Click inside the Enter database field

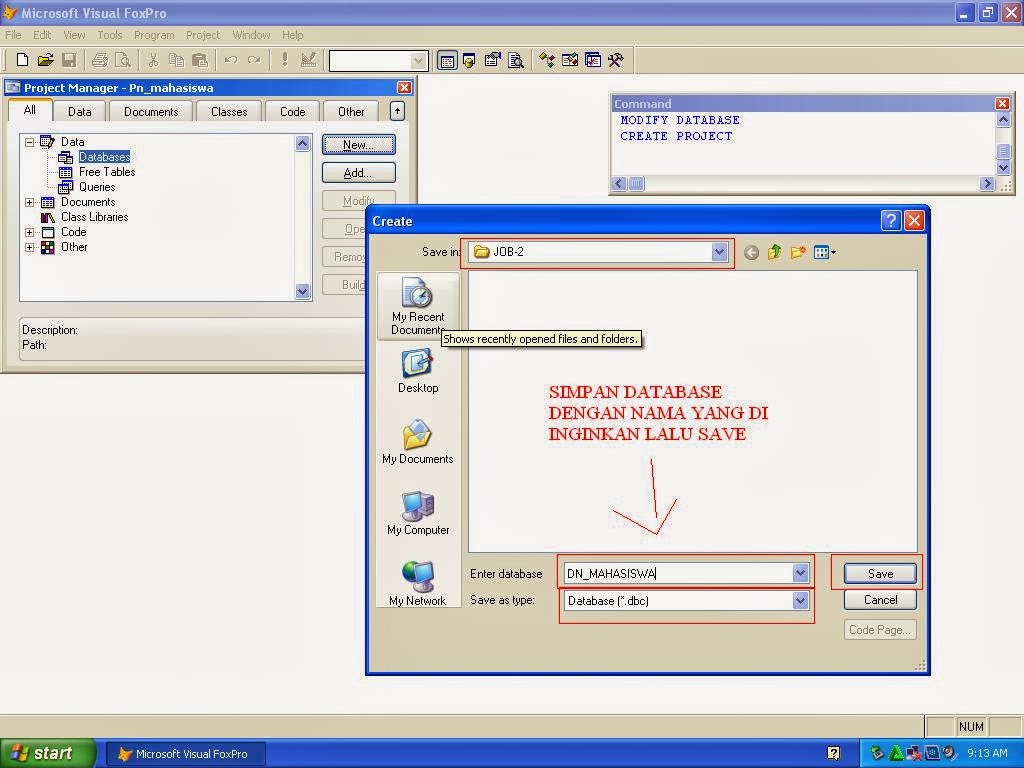point(680,573)
